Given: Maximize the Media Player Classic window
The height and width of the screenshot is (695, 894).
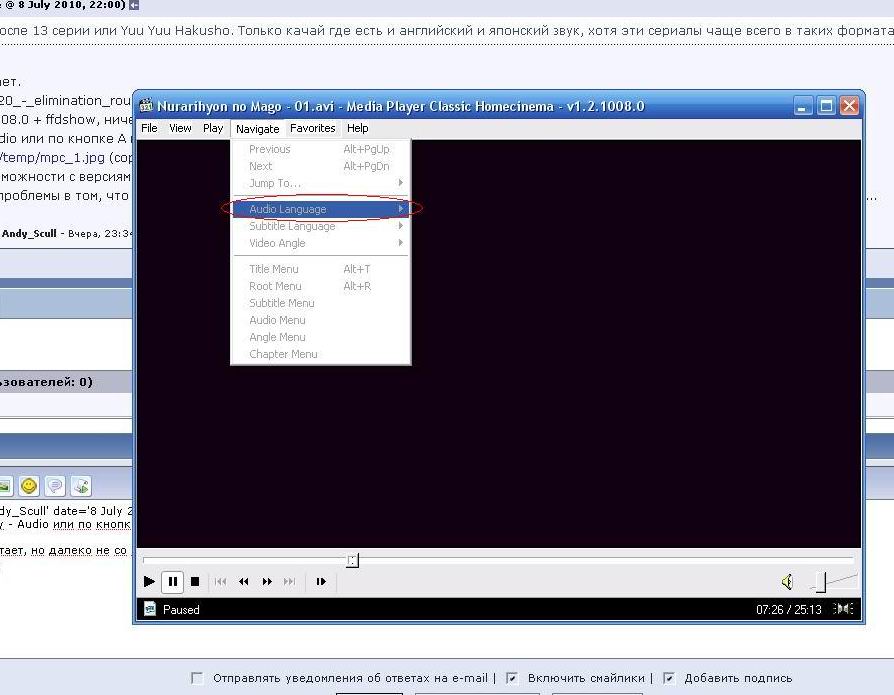Looking at the screenshot, I should pos(826,106).
